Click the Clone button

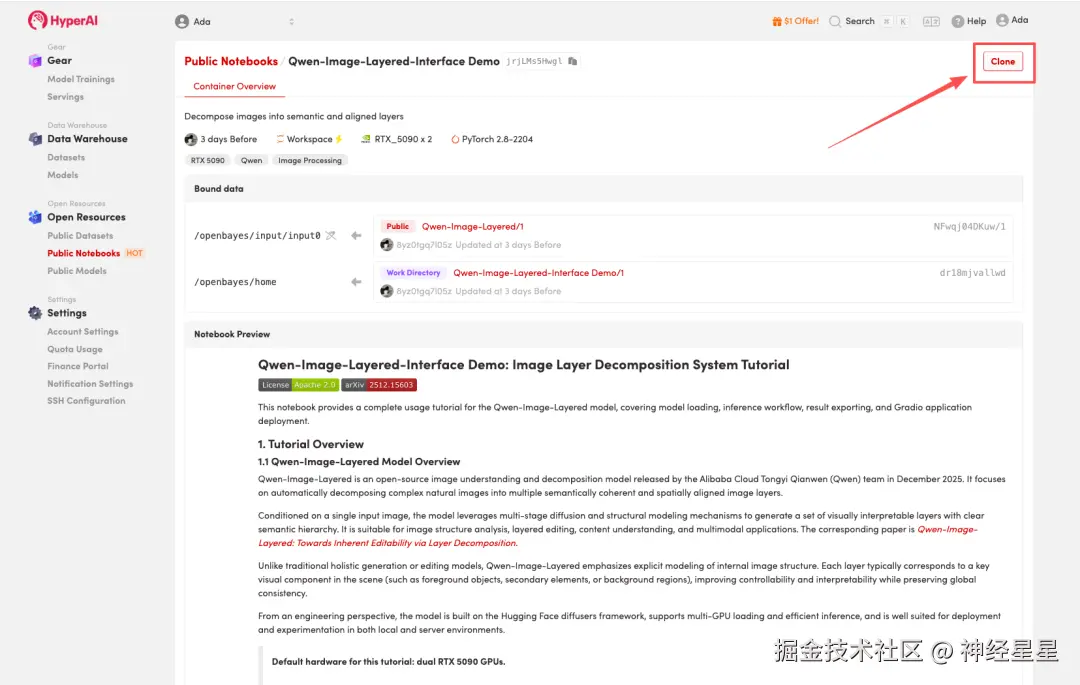(1002, 61)
